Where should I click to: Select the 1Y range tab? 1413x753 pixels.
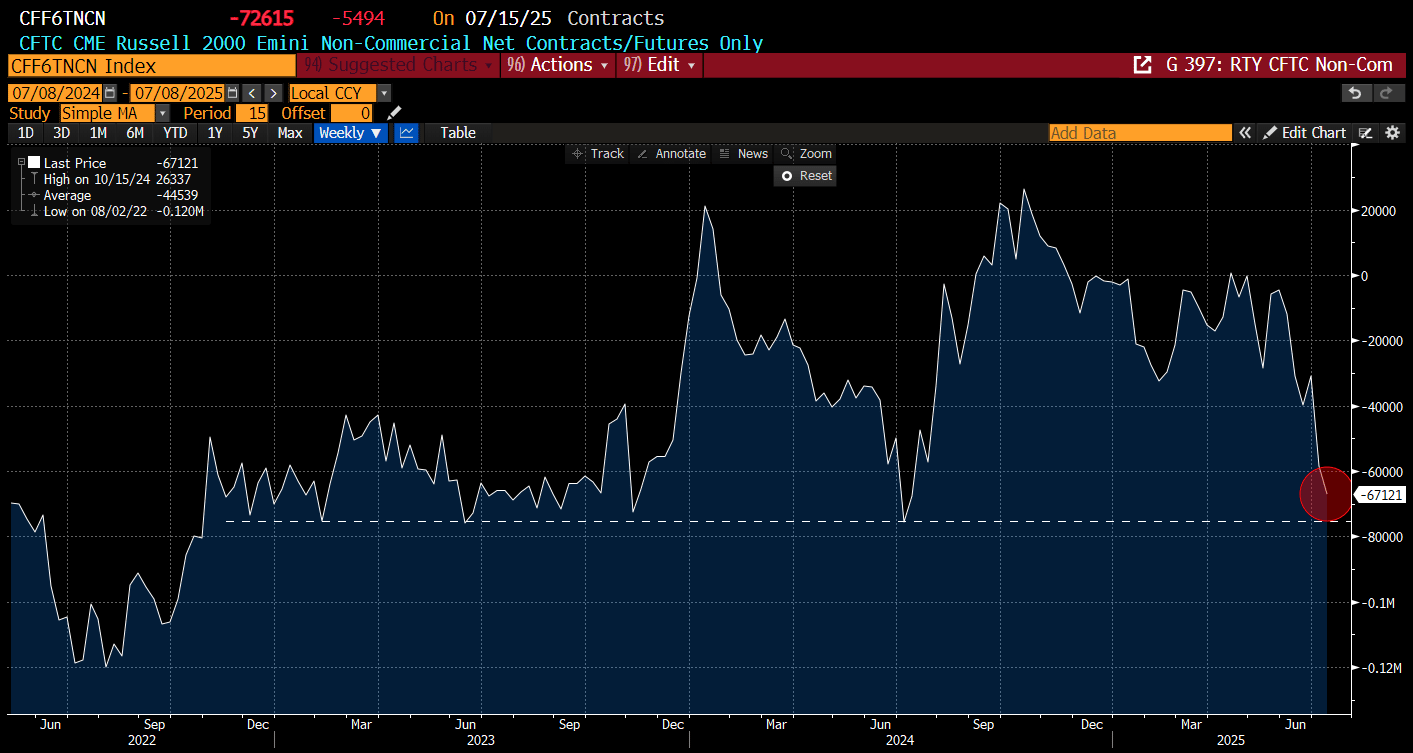click(x=215, y=133)
